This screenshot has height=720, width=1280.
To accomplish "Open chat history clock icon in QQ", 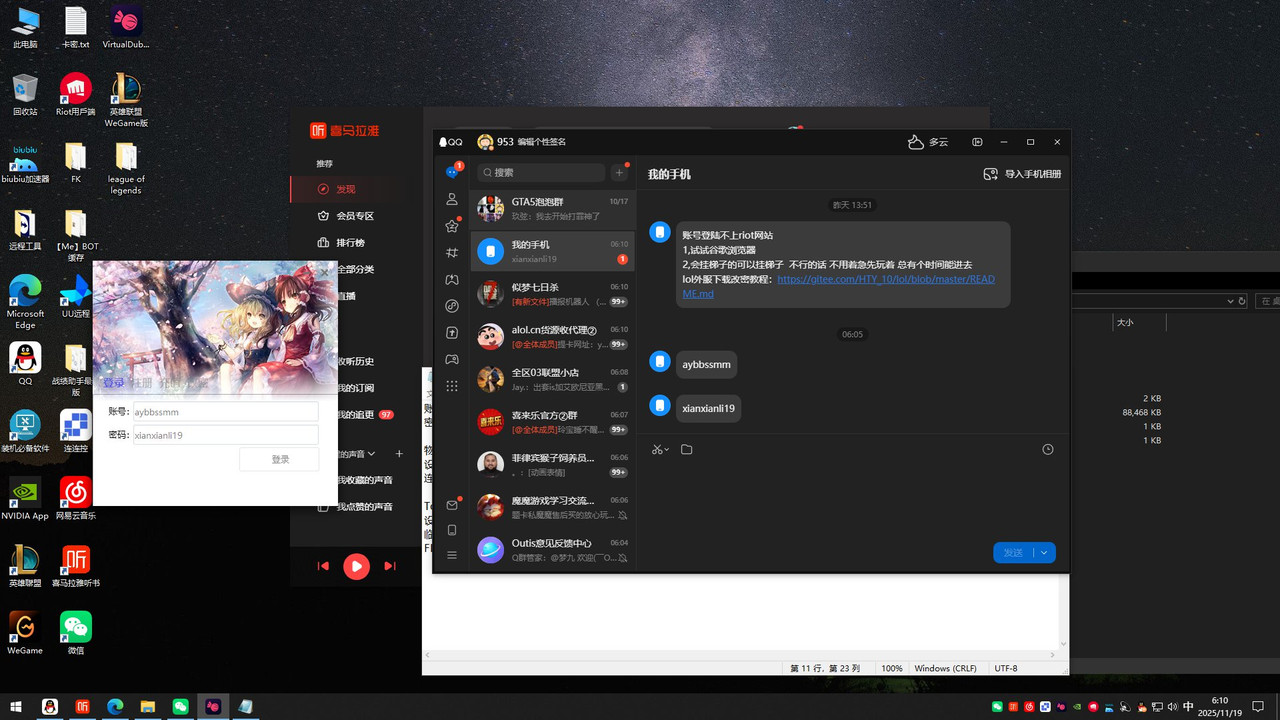I will (x=1048, y=450).
